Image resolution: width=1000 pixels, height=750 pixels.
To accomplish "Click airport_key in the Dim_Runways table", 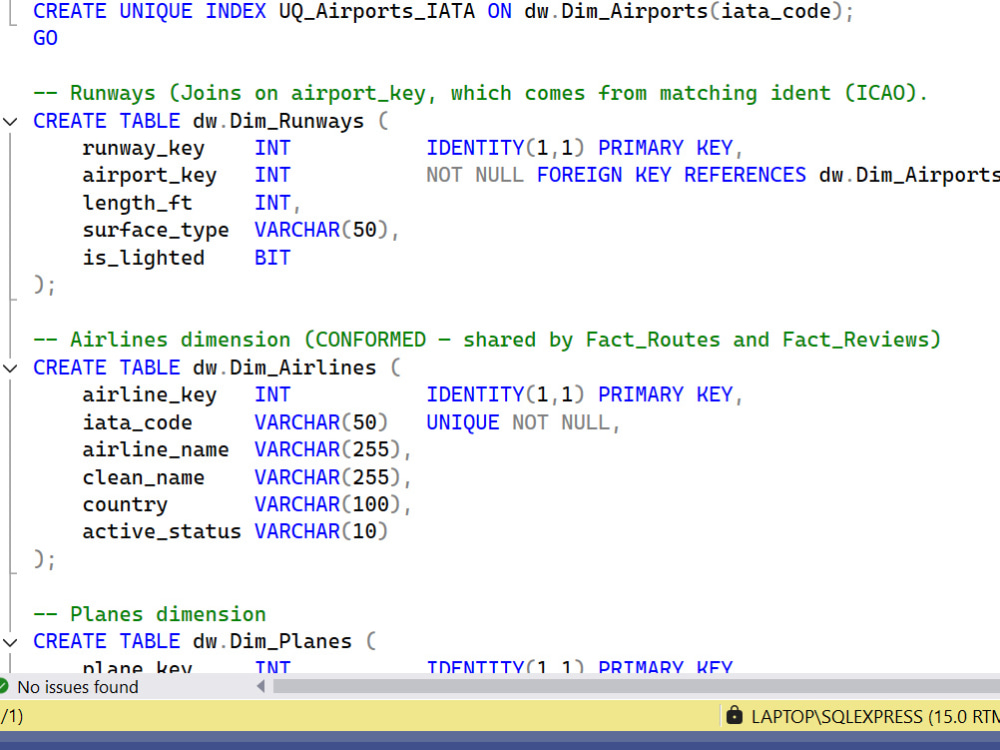I will coord(149,175).
